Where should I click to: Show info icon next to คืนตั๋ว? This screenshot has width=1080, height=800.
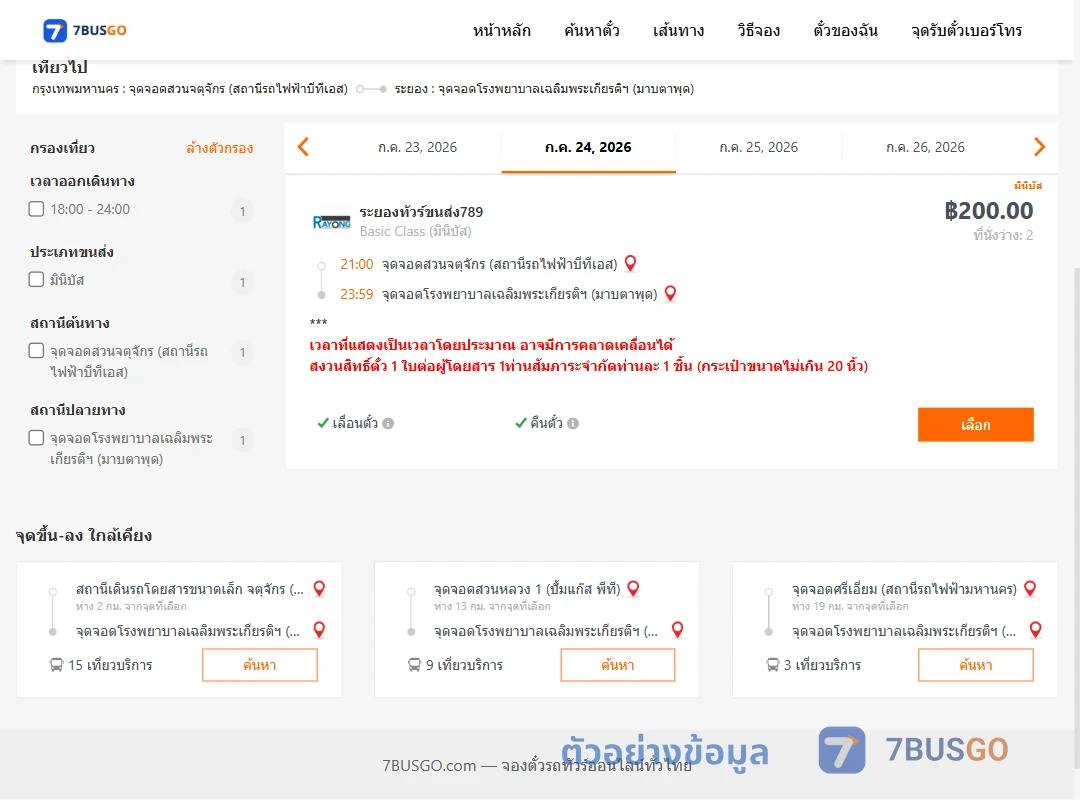pyautogui.click(x=573, y=424)
